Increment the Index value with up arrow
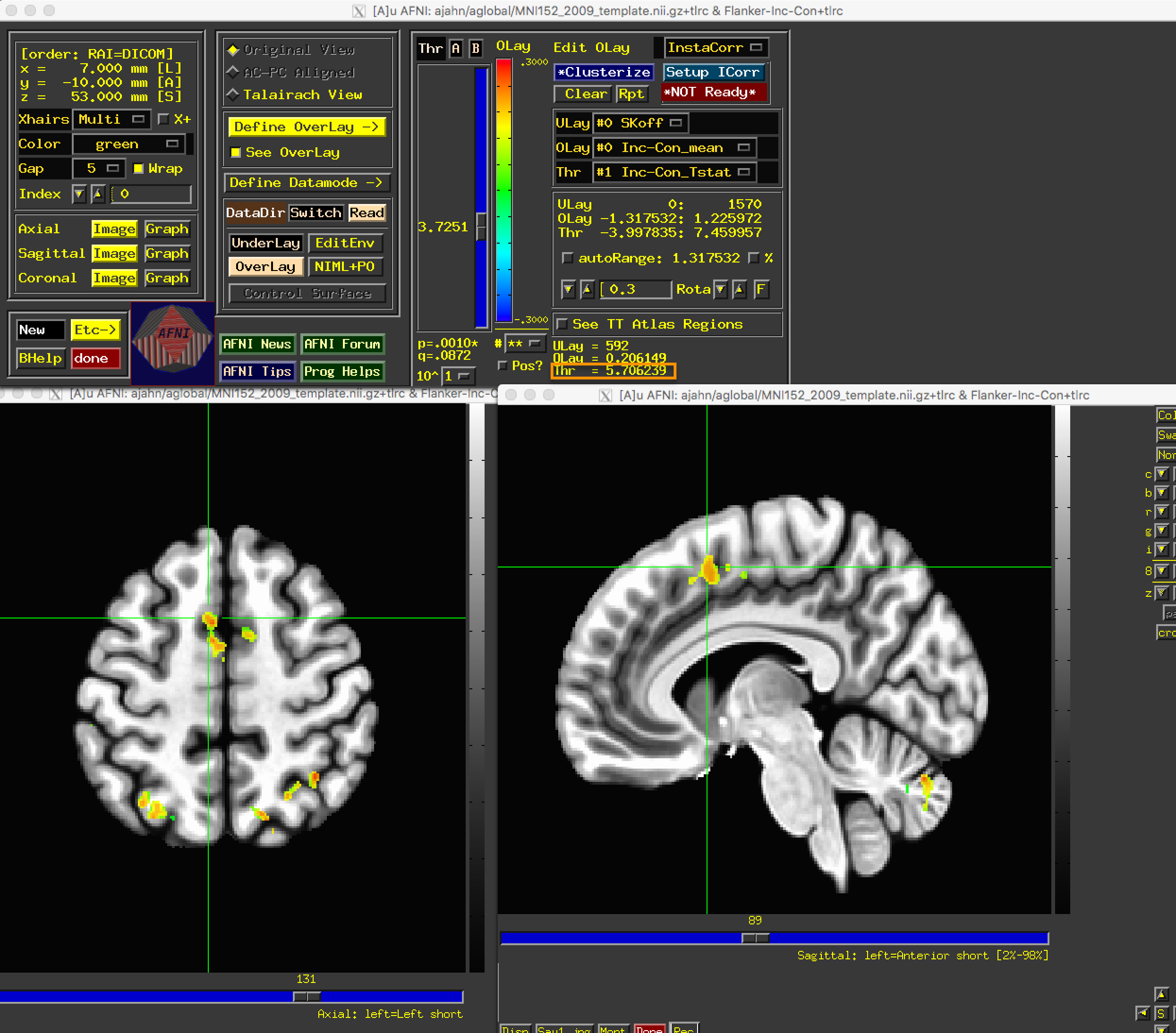Viewport: 1176px width, 1033px height. click(98, 194)
